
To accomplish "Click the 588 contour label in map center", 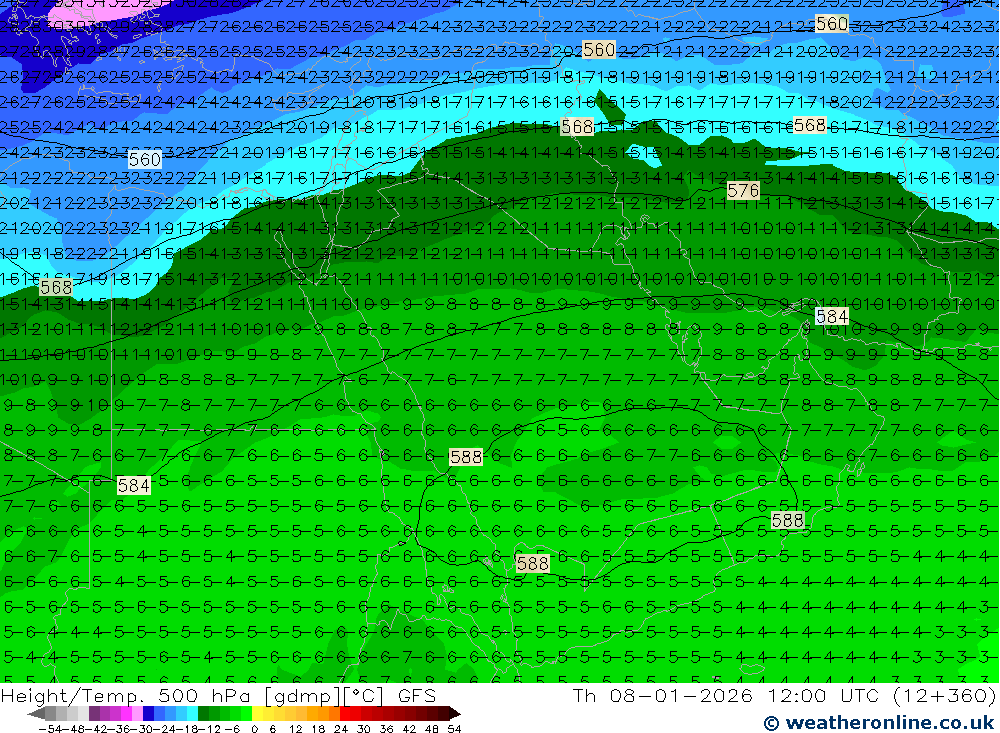I will click(466, 457).
